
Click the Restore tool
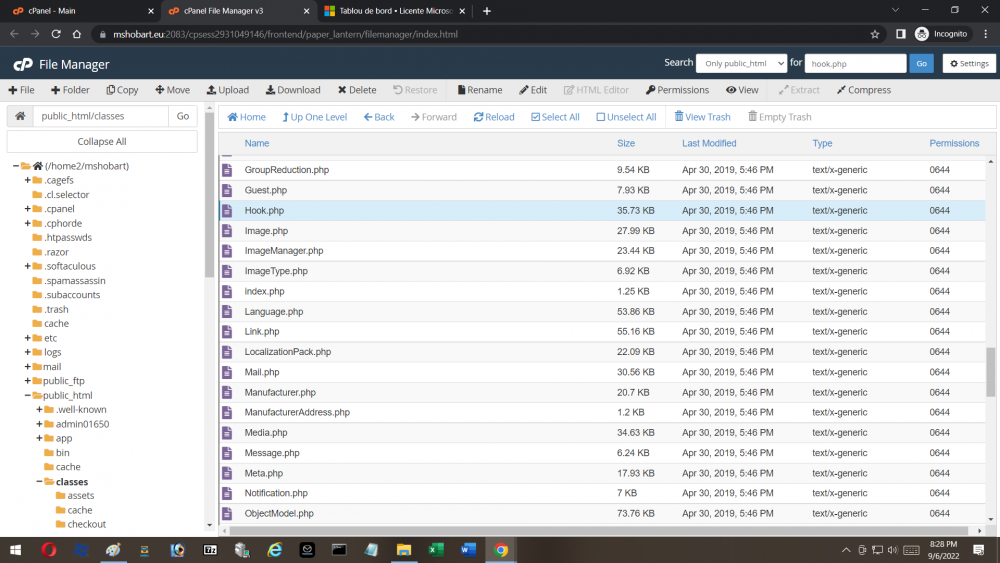415,90
